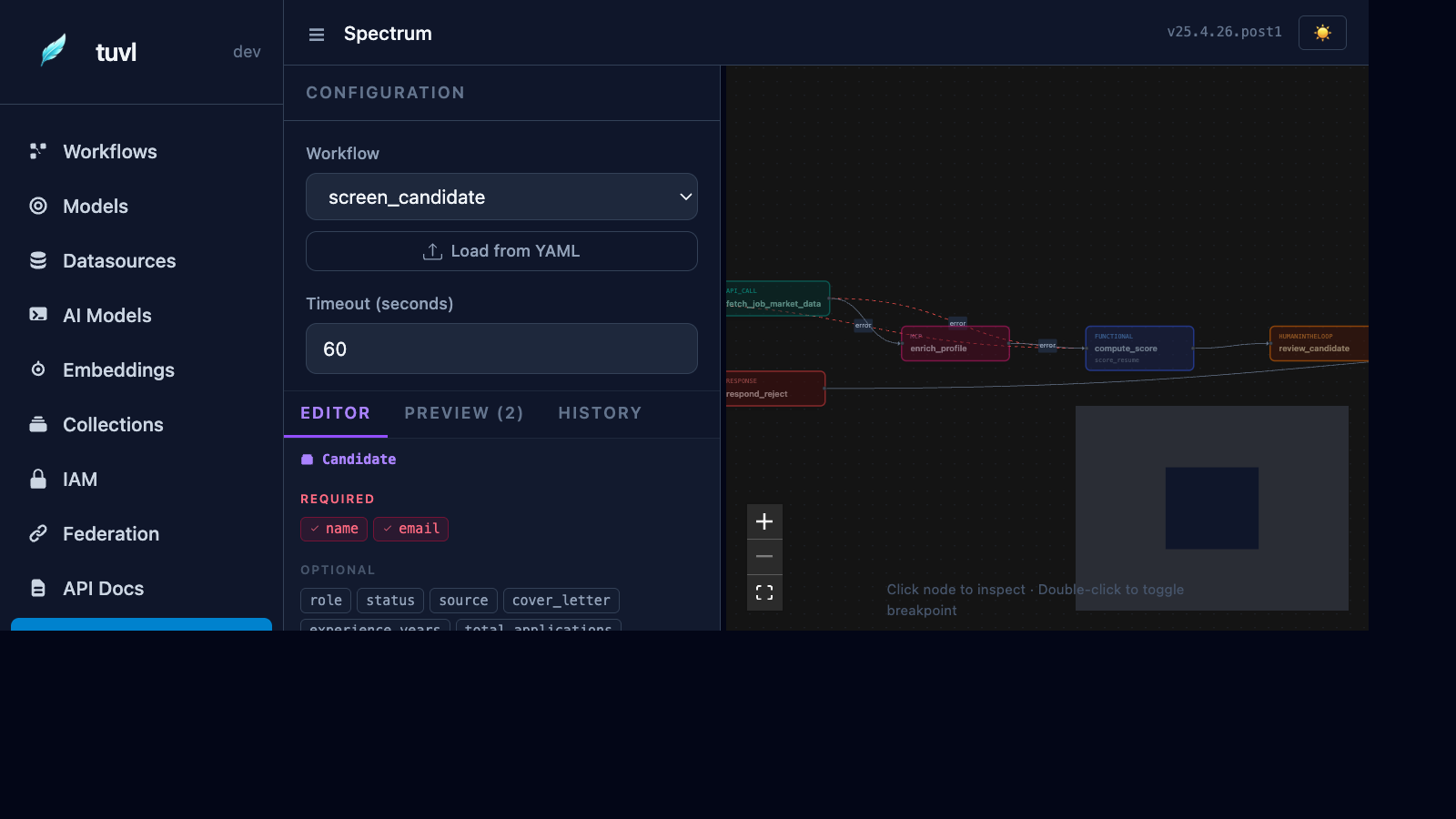Click the dev environment label

pyautogui.click(x=247, y=52)
